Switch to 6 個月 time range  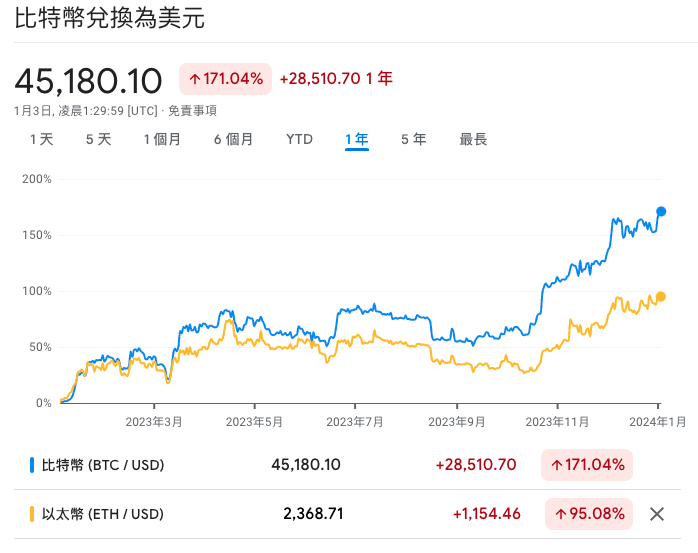[x=233, y=139]
